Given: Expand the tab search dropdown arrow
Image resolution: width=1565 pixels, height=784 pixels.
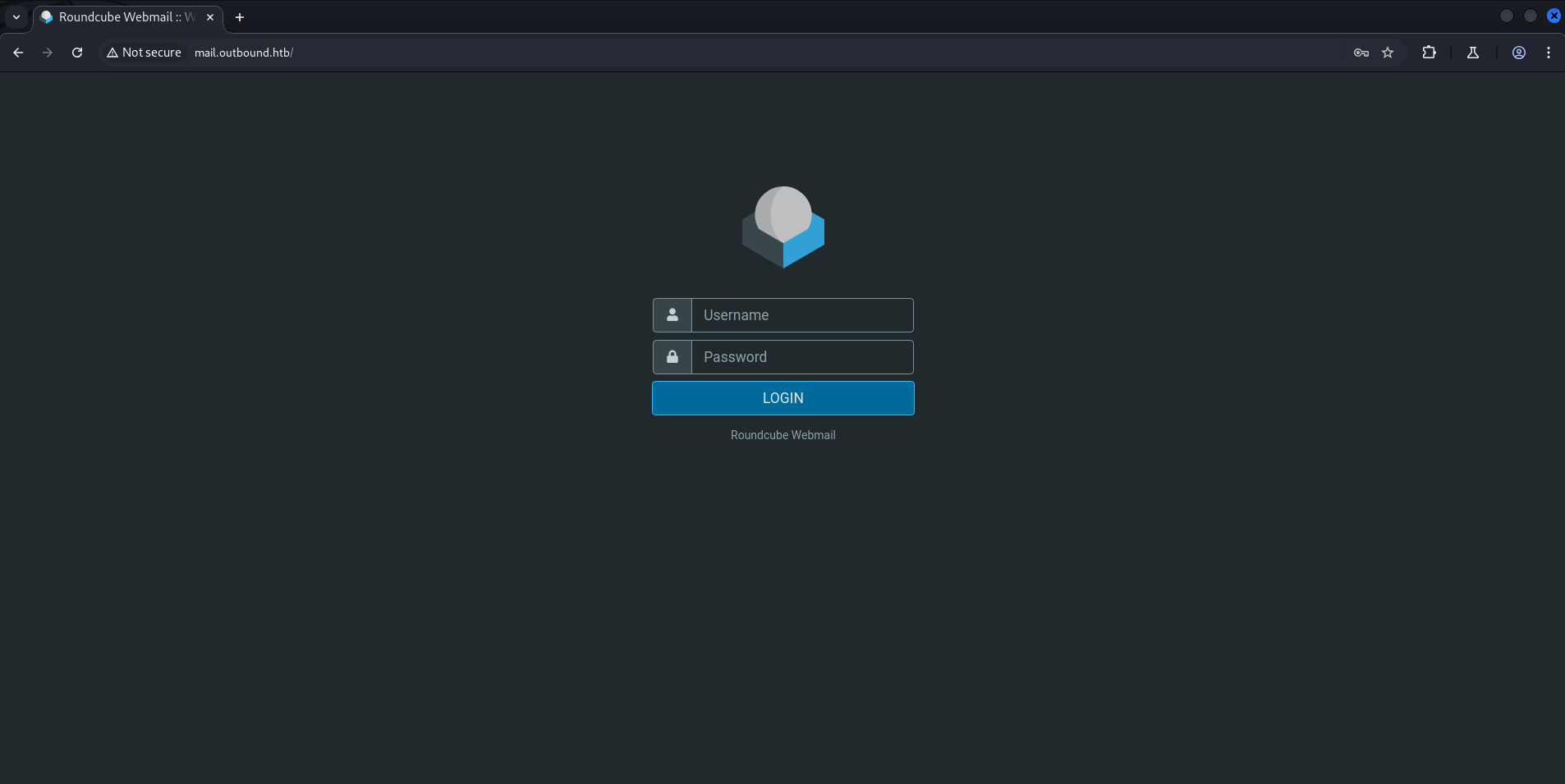Looking at the screenshot, I should (x=16, y=17).
